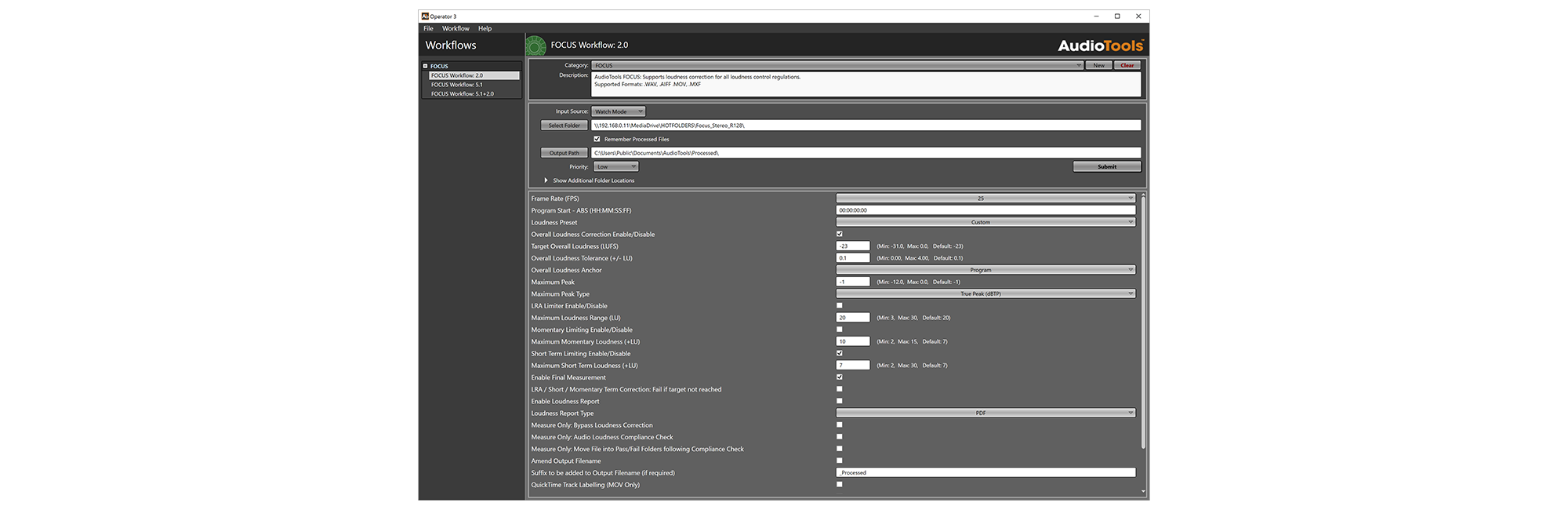Toggle Remember Processed Files checkbox
Image resolution: width=1568 pixels, height=510 pixels.
pyautogui.click(x=597, y=139)
